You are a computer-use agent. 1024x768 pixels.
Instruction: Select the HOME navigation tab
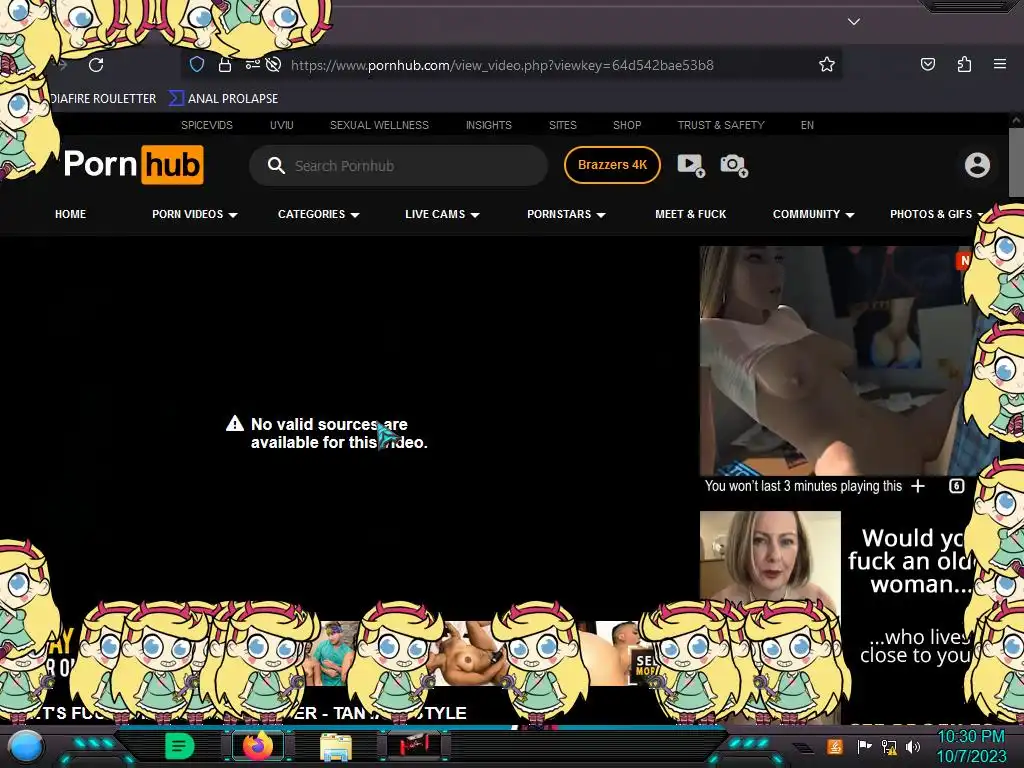(x=70, y=214)
